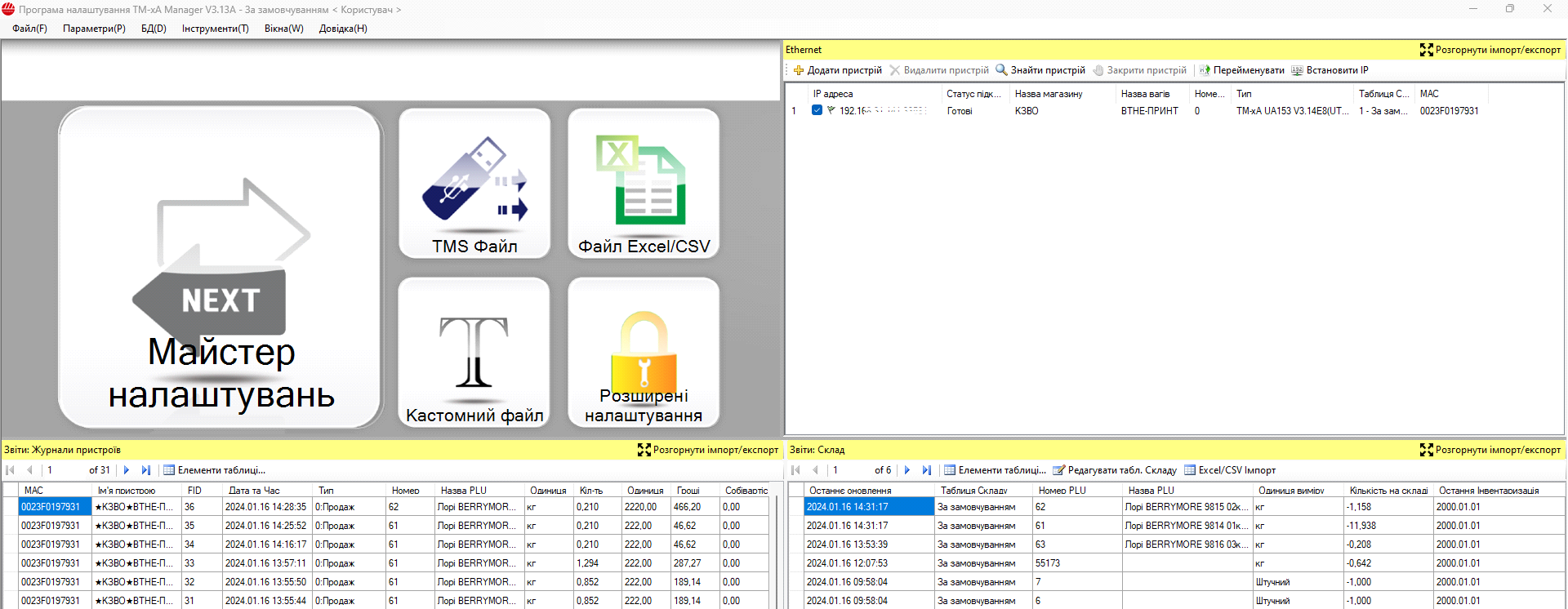Open the Кастомний файл tile
Image resolution: width=1568 pixels, height=609 pixels.
pyautogui.click(x=474, y=353)
